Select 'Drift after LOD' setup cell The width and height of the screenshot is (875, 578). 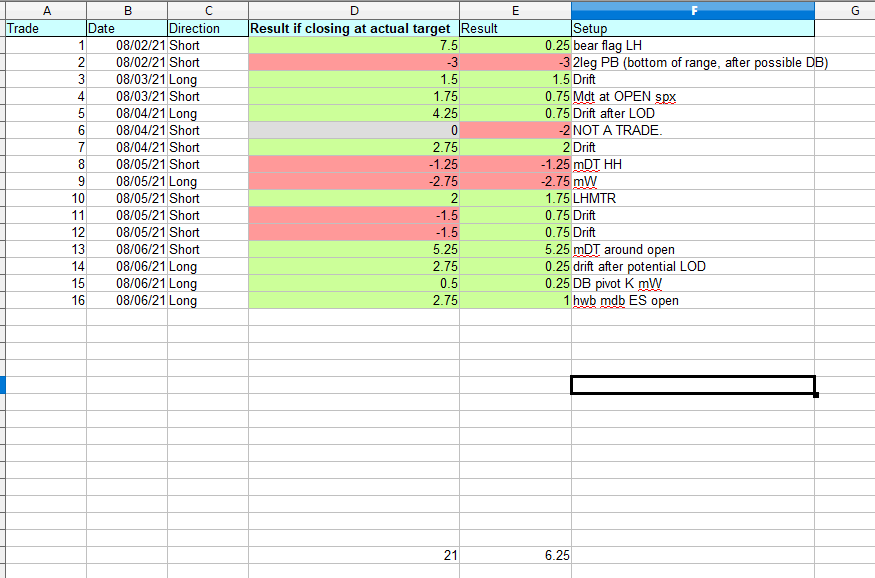(x=693, y=114)
